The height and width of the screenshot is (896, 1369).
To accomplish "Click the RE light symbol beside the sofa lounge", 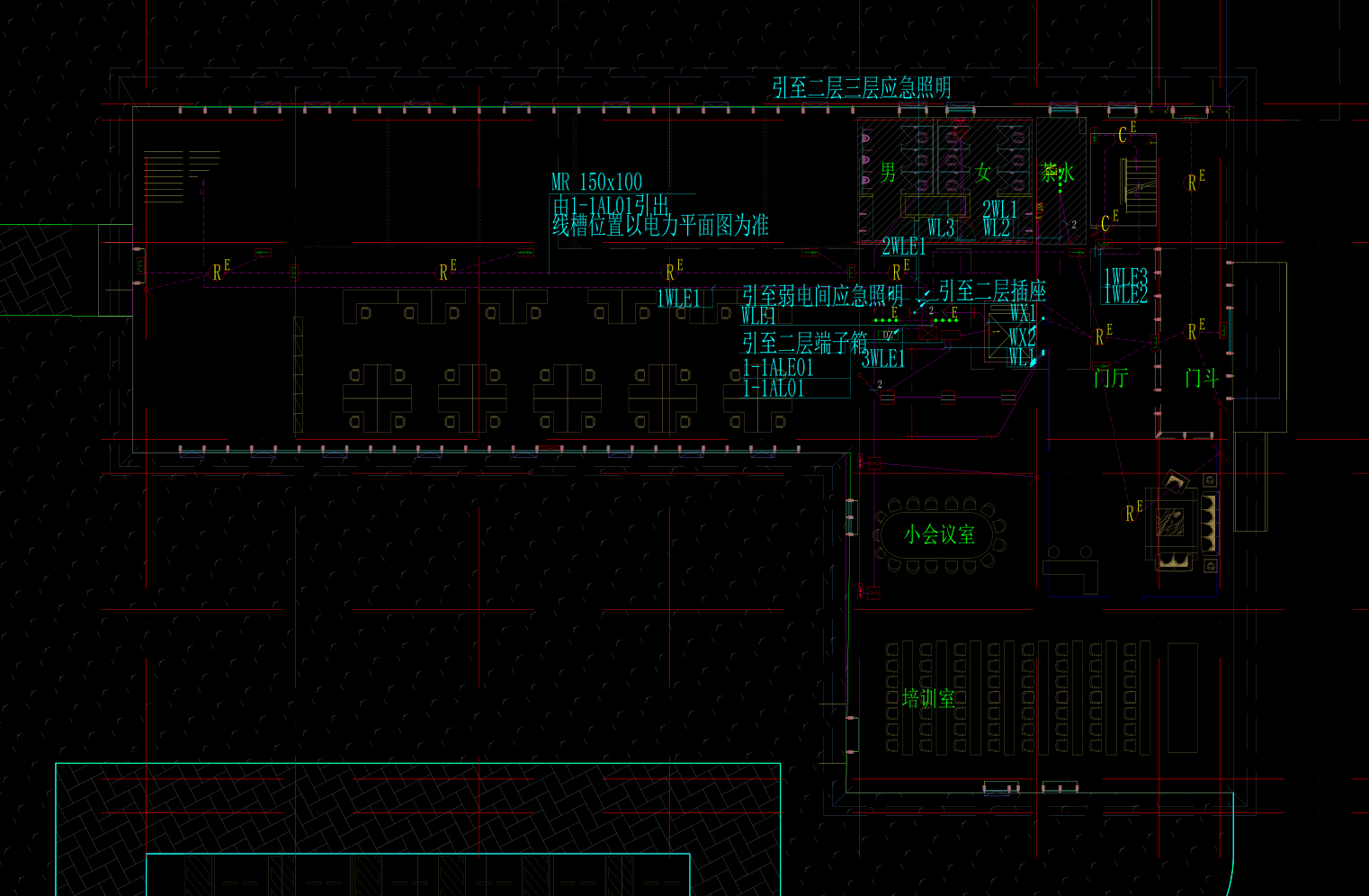I will [x=1132, y=513].
